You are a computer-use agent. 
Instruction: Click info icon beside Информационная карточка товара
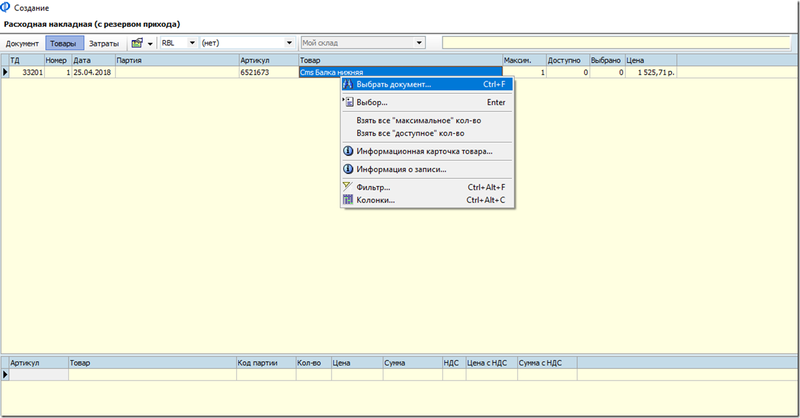coord(348,151)
